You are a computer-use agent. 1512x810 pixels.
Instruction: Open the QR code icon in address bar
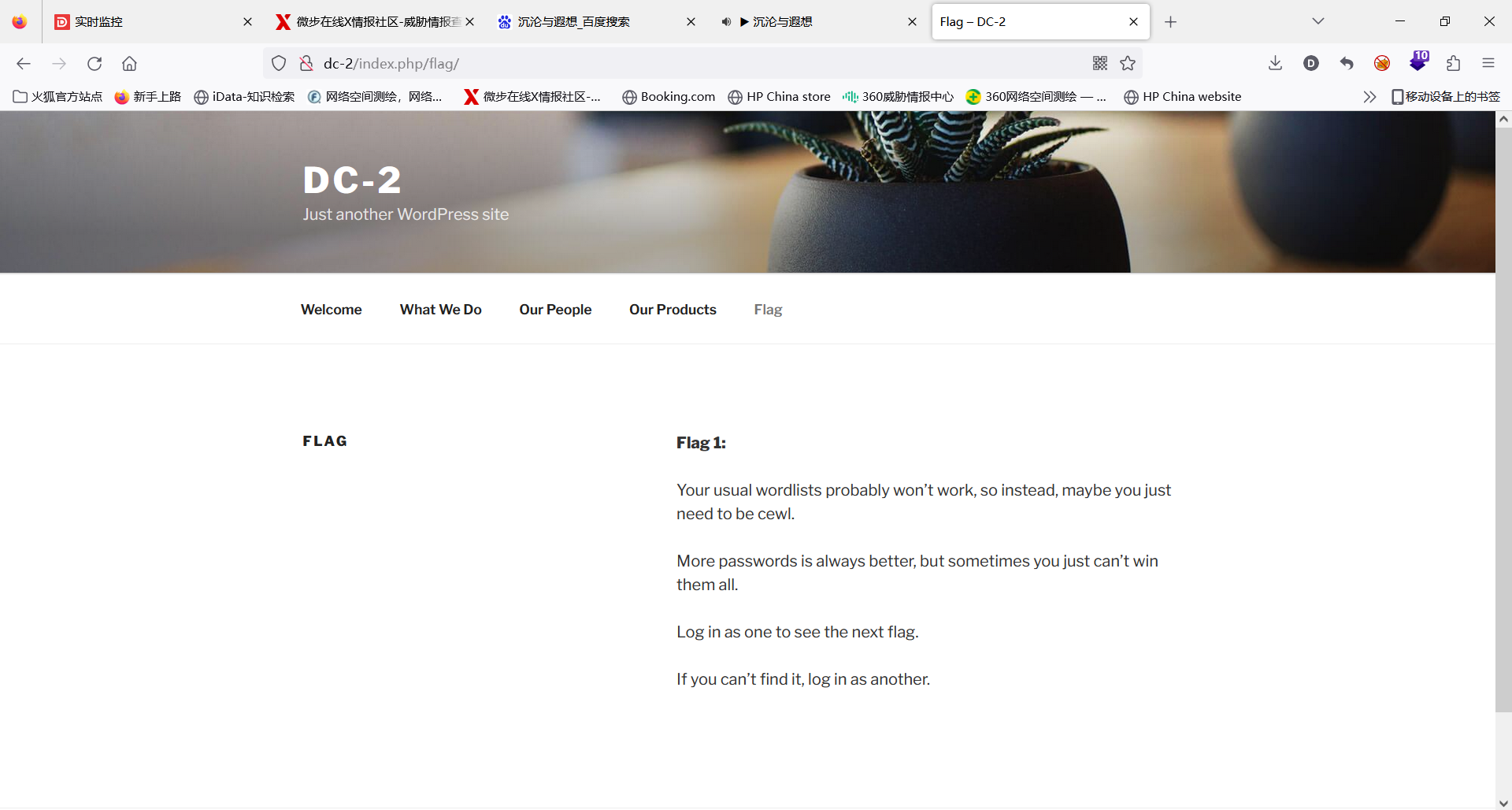click(1100, 64)
